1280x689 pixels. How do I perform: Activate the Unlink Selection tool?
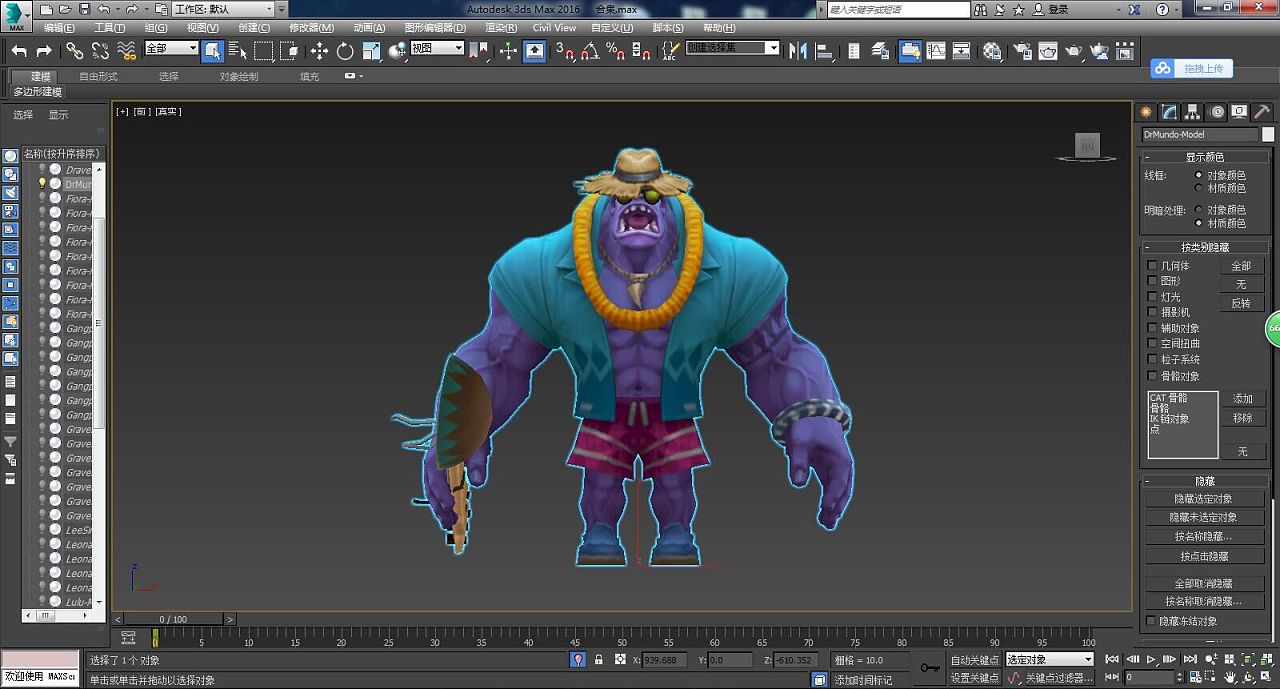(x=101, y=51)
